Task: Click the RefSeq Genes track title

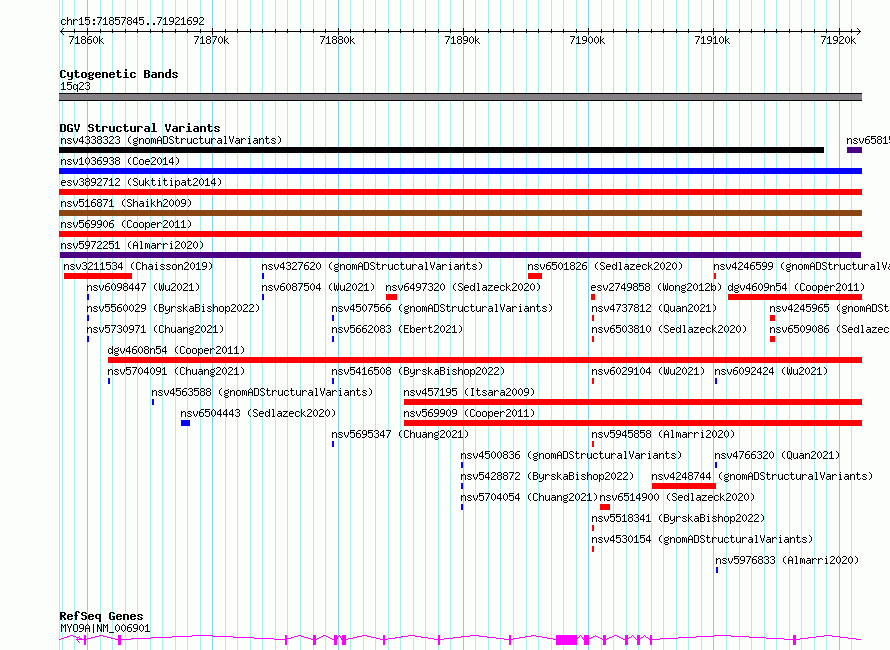Action: [x=101, y=616]
